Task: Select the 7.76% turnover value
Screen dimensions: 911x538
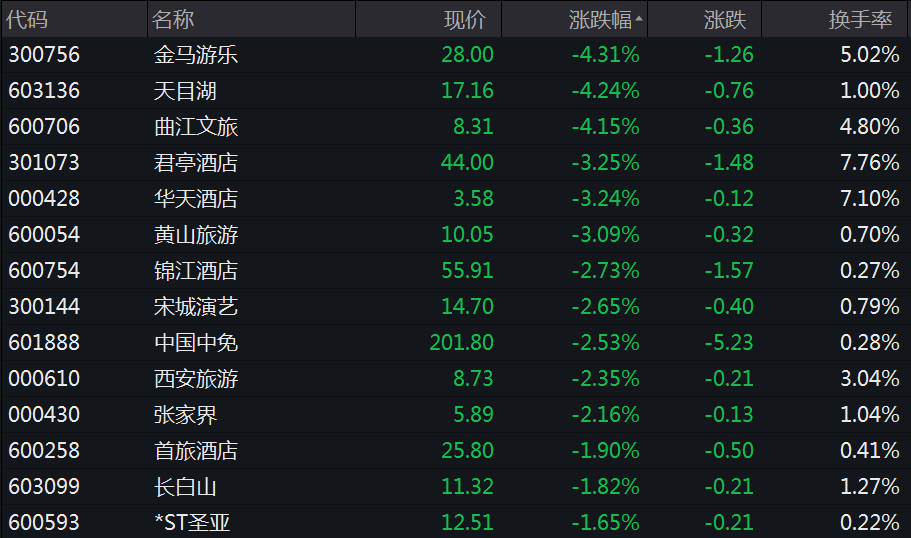Action: pyautogui.click(x=870, y=163)
